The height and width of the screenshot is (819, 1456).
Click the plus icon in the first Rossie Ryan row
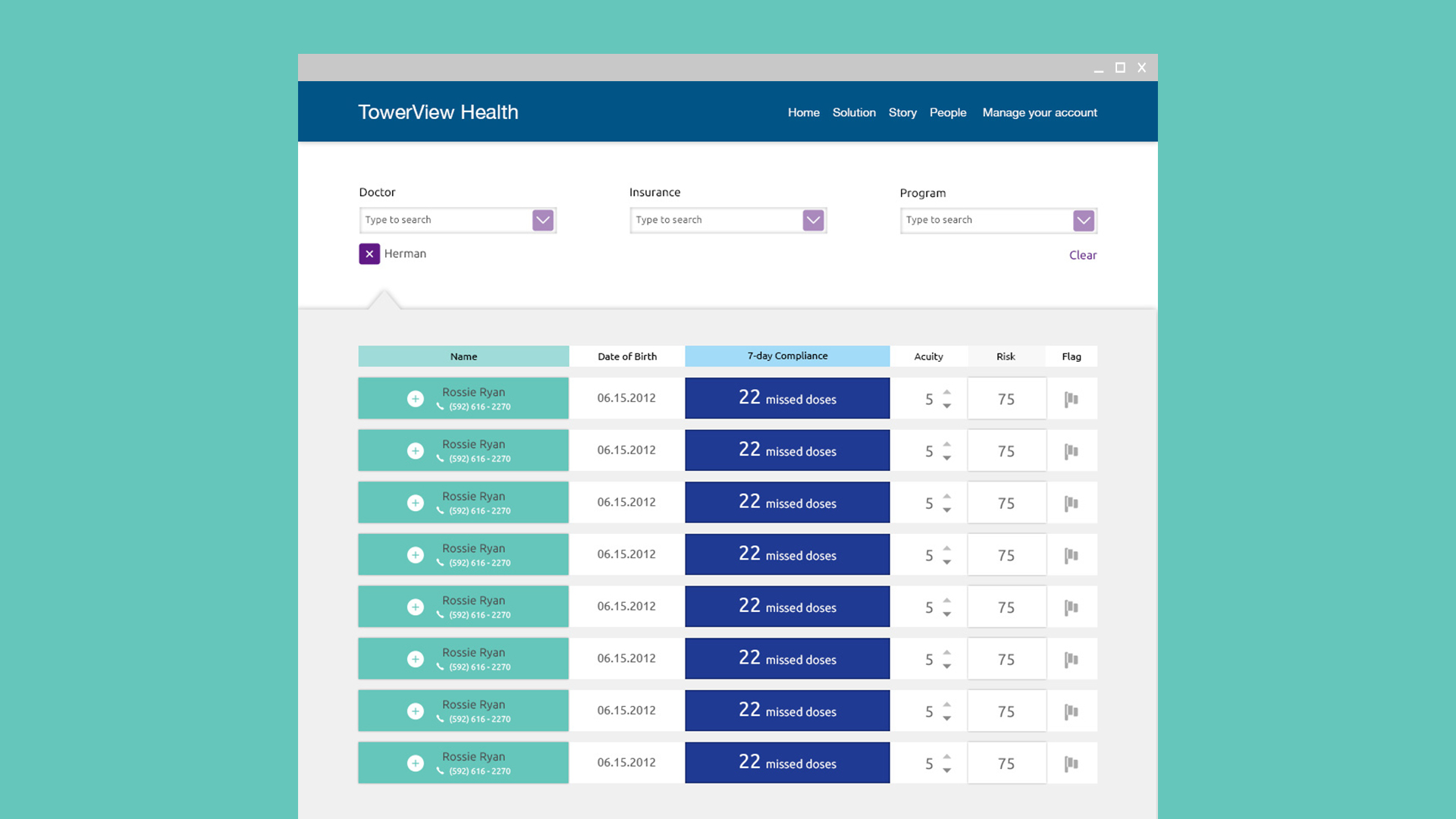416,399
